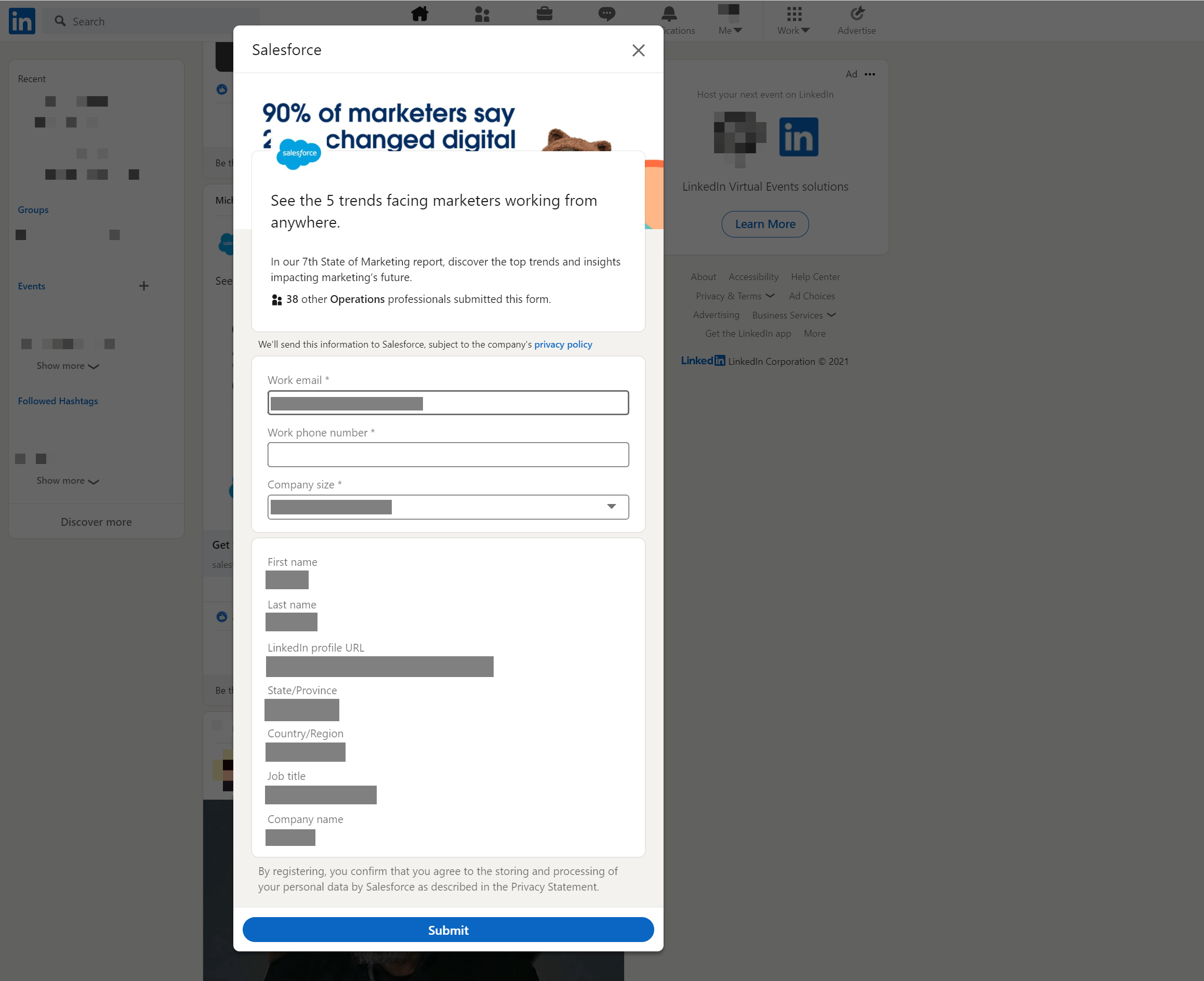1204x981 pixels.
Task: Check notifications via the bell icon
Action: pos(668,14)
